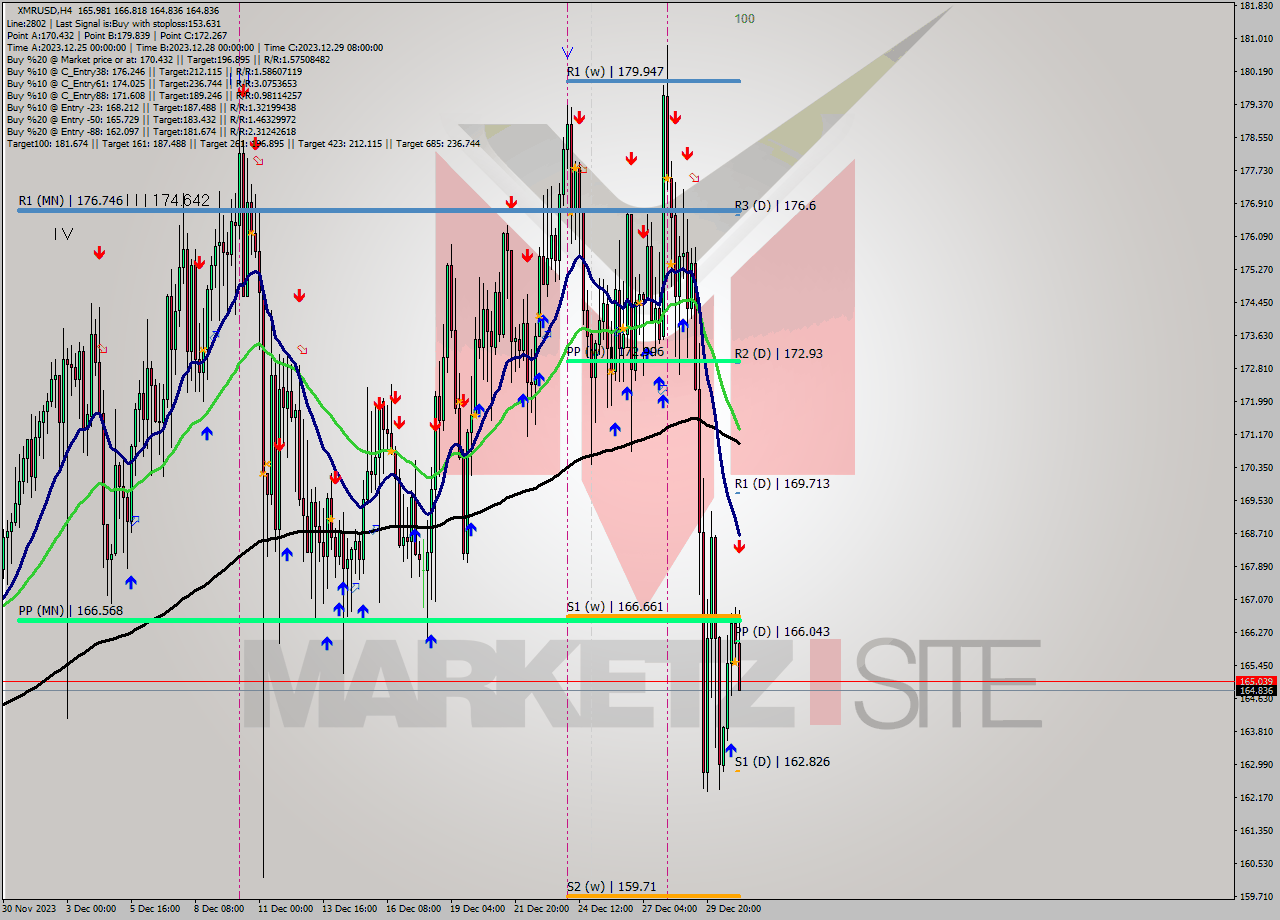
Task: Click the black 'I V' wave label
Action: (64, 233)
